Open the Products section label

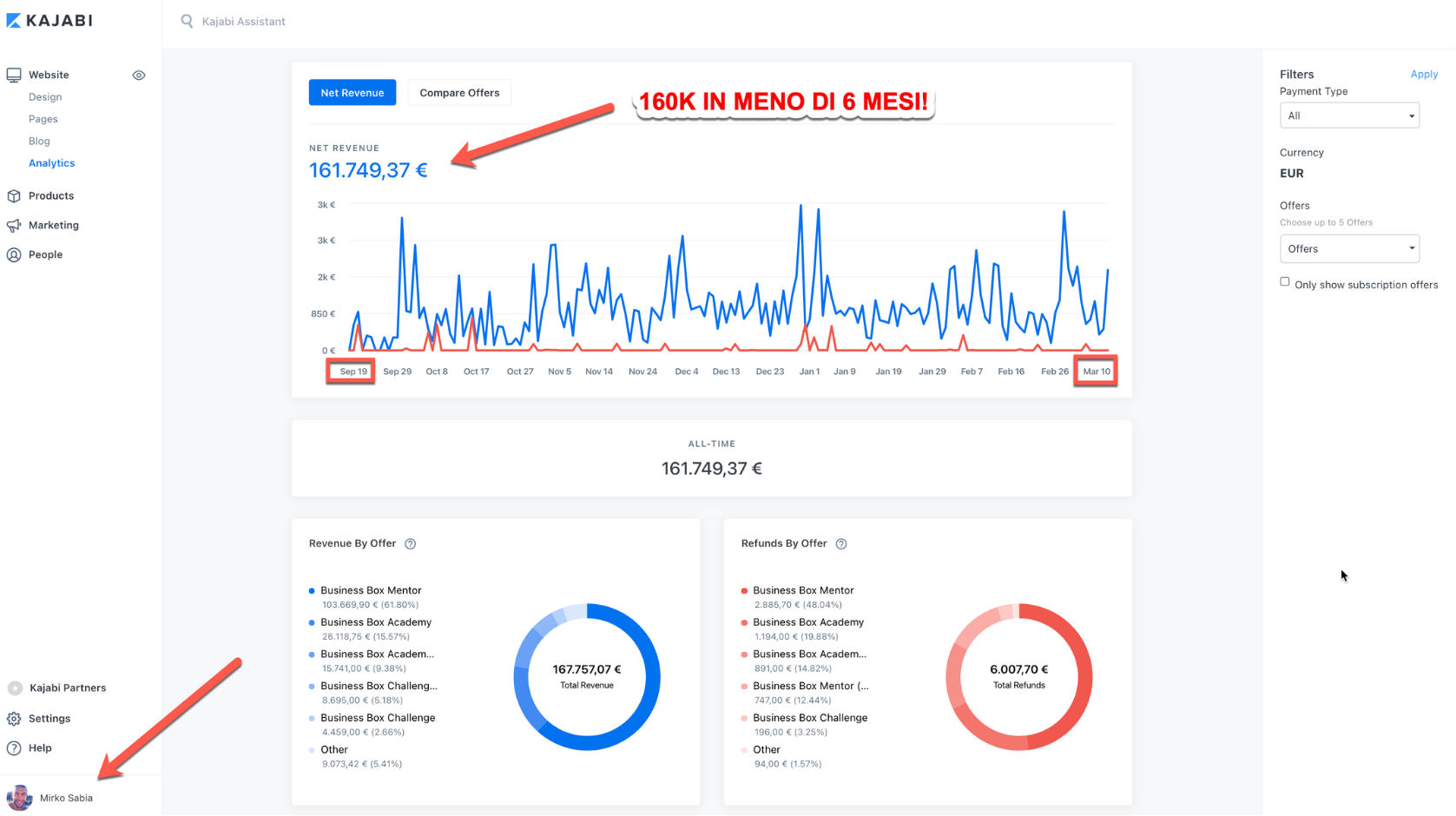[x=51, y=196]
